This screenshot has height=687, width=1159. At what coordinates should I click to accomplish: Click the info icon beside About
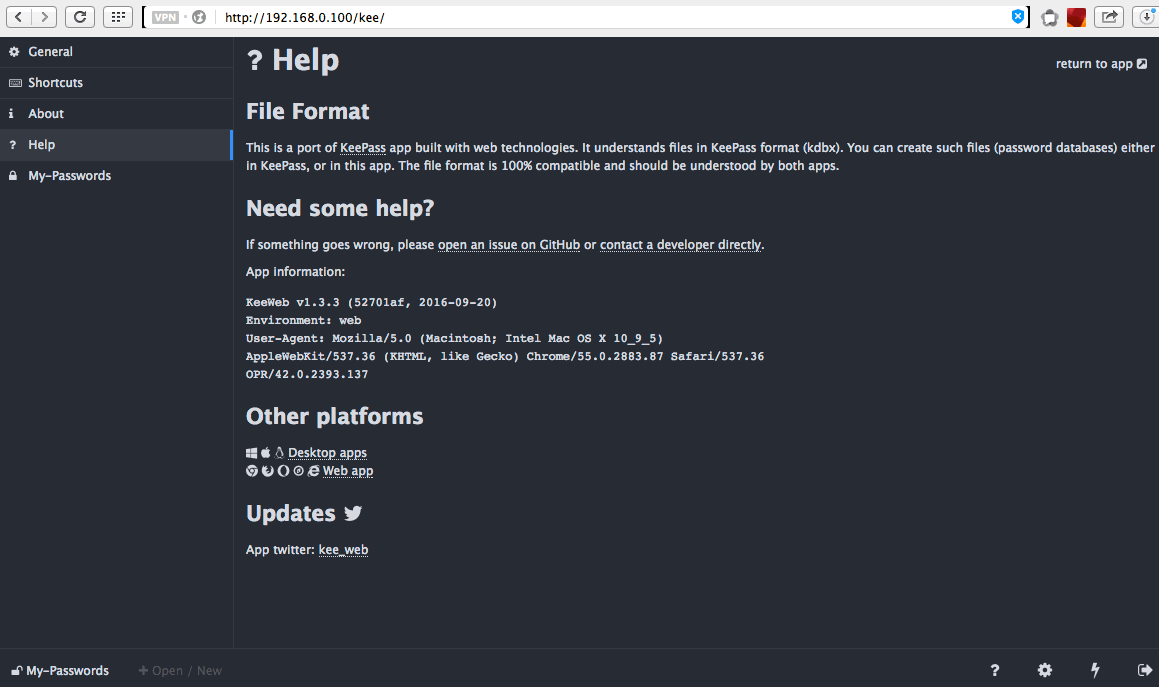11,114
